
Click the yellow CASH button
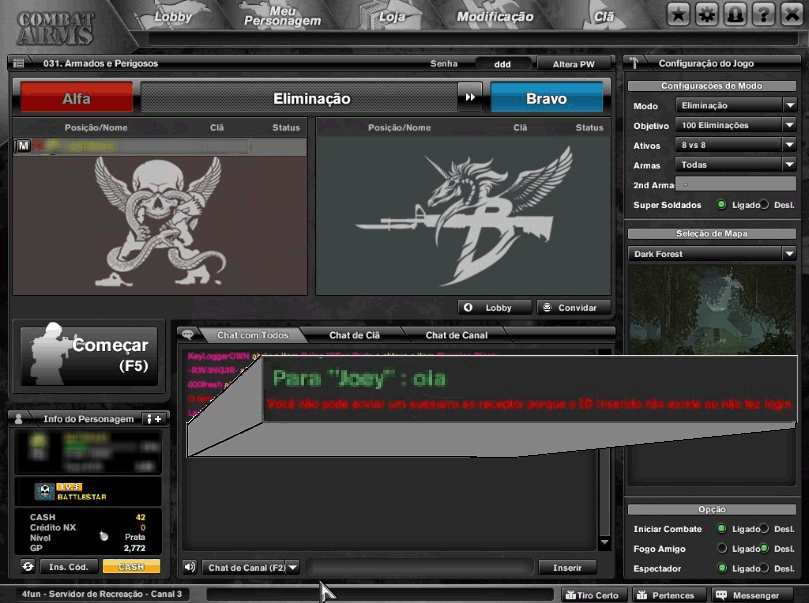[x=131, y=566]
